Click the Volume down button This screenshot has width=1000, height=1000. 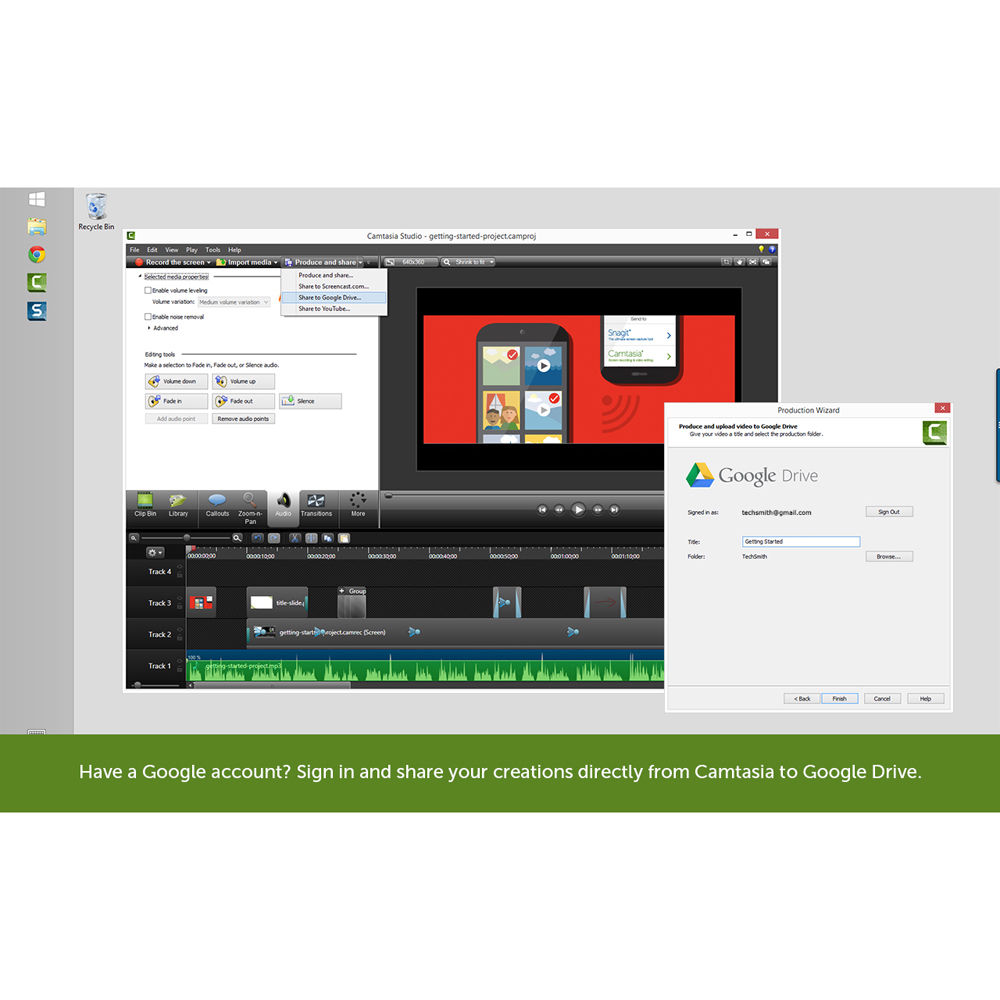(177, 381)
